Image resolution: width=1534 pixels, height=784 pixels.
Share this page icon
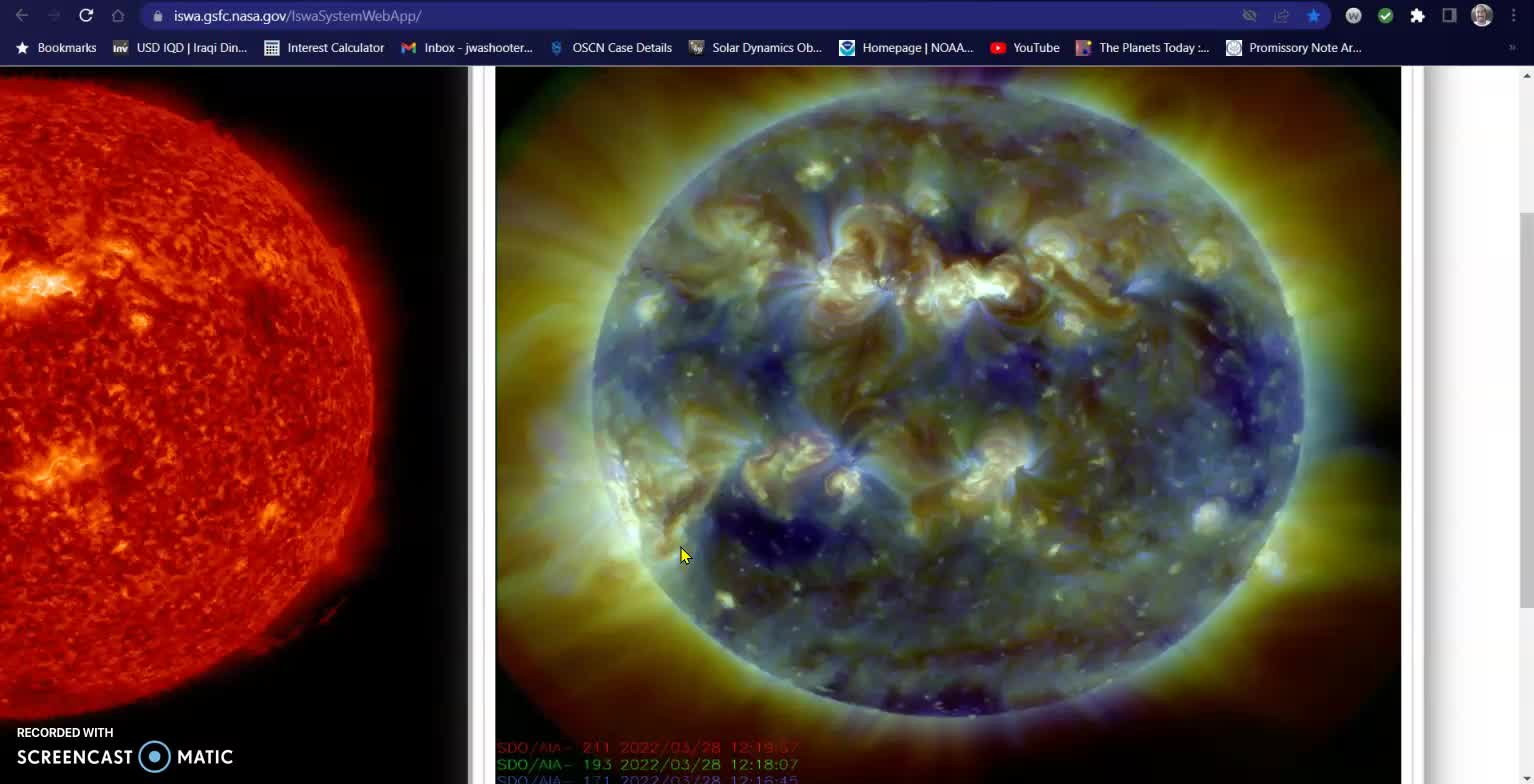tap(1281, 16)
